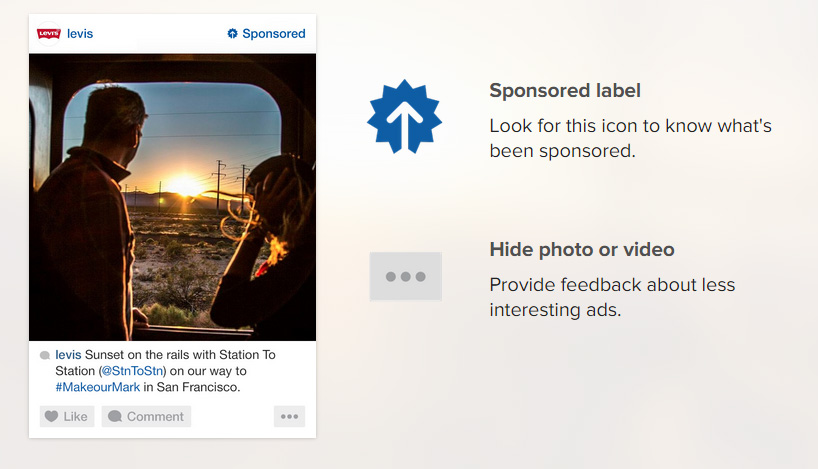Click the large blue sponsored arrow badge

point(404,116)
